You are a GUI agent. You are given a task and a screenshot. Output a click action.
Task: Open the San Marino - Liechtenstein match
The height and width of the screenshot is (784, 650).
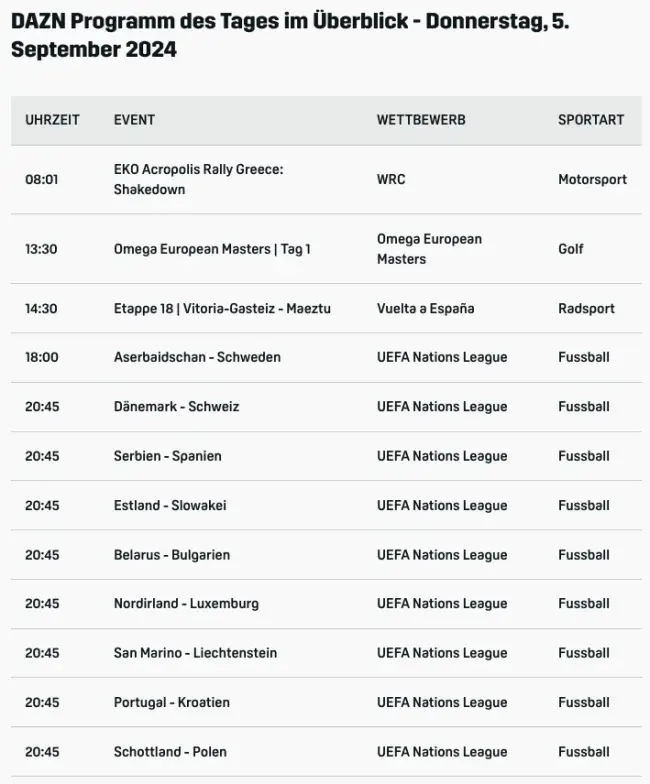tap(195, 653)
